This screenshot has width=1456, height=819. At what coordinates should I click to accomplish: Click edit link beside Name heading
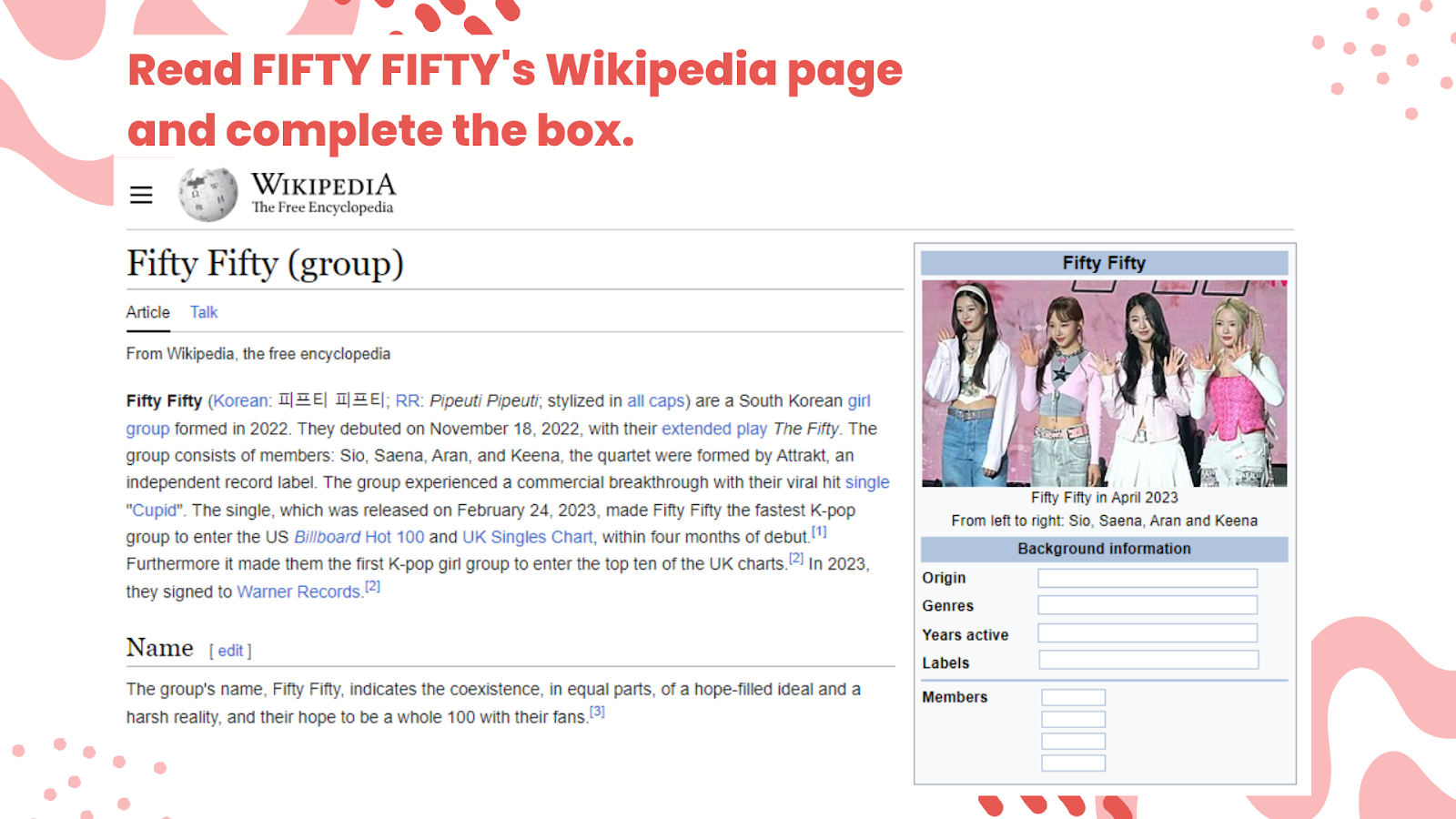(230, 651)
